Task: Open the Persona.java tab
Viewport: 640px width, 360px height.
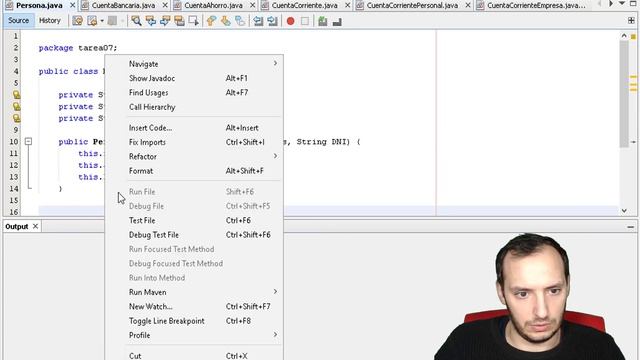Action: [x=39, y=5]
